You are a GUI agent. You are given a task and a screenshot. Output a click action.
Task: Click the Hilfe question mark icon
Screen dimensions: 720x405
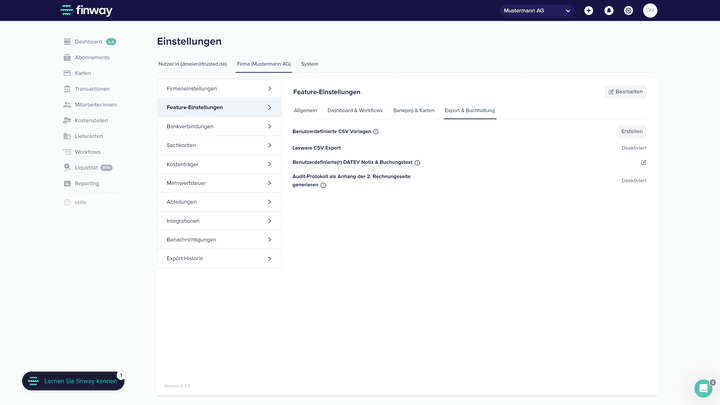(x=67, y=202)
